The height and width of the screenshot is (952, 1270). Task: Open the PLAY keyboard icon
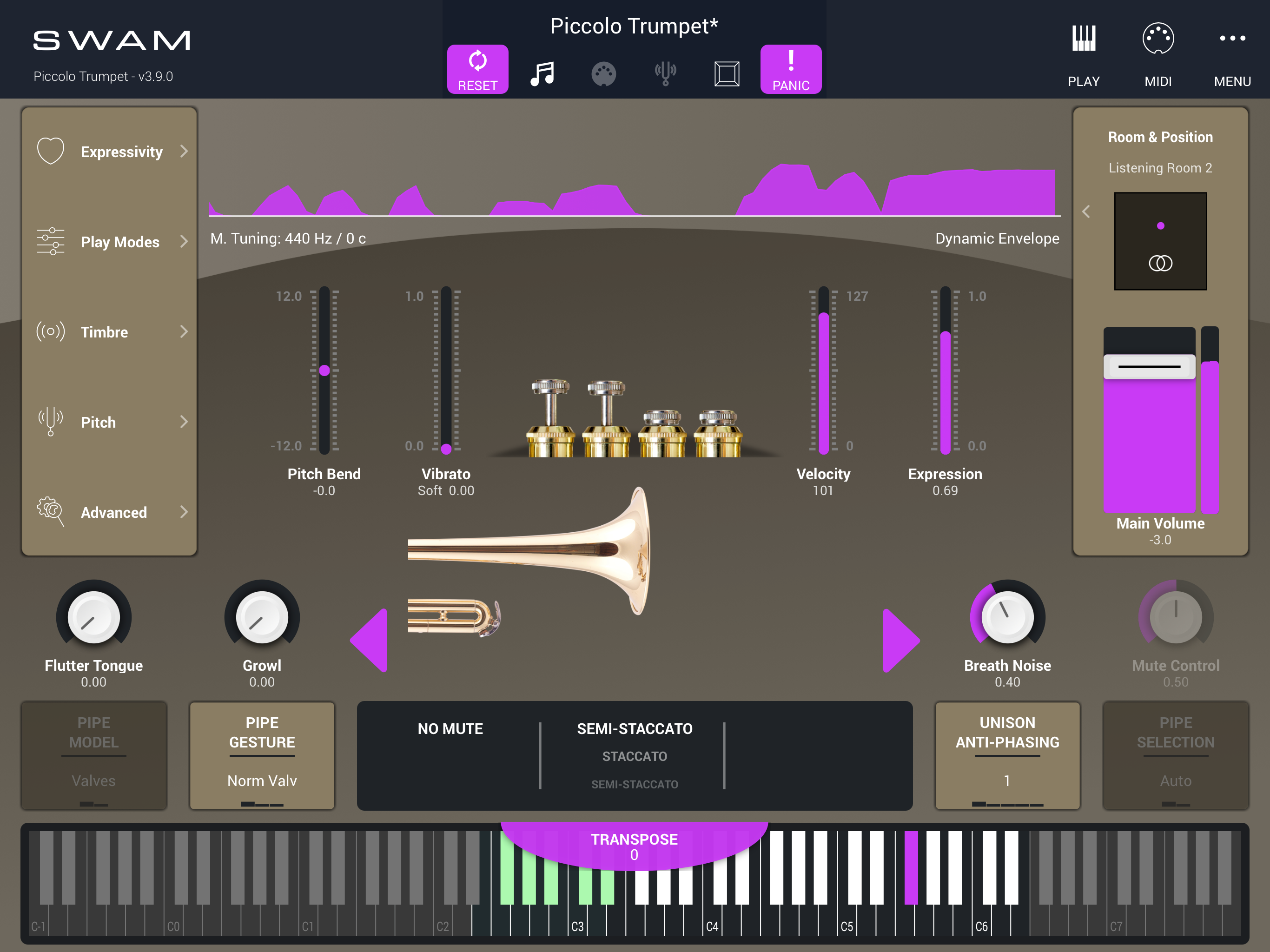(x=1084, y=39)
